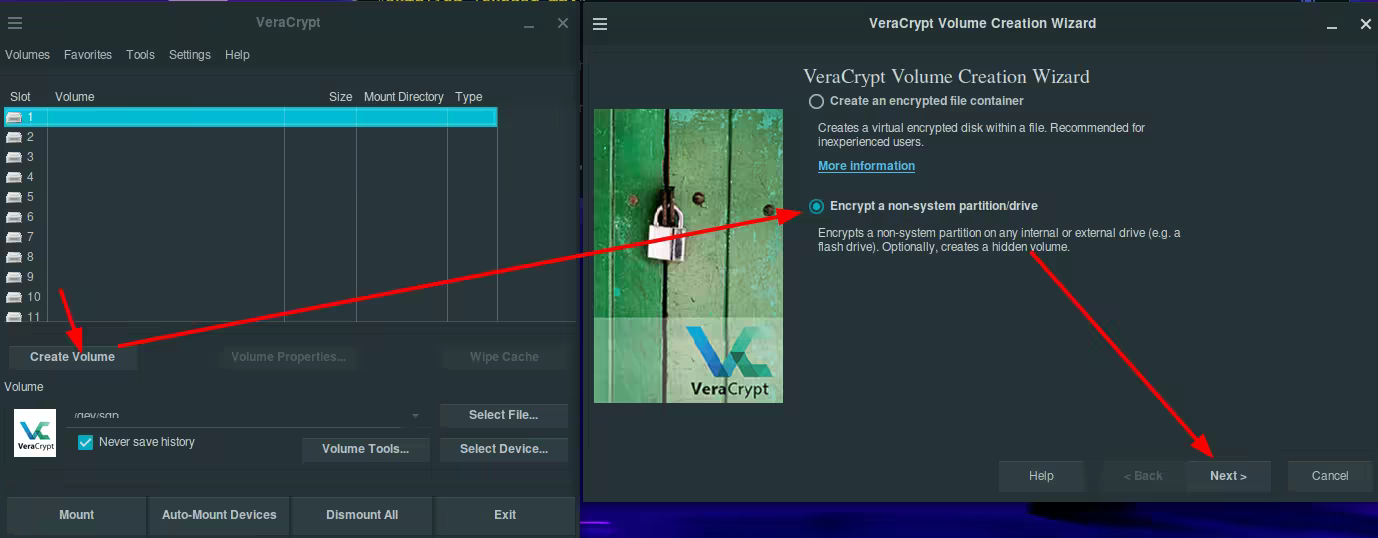1378x538 pixels.
Task: Click the wizard Back button
Action: [1143, 476]
